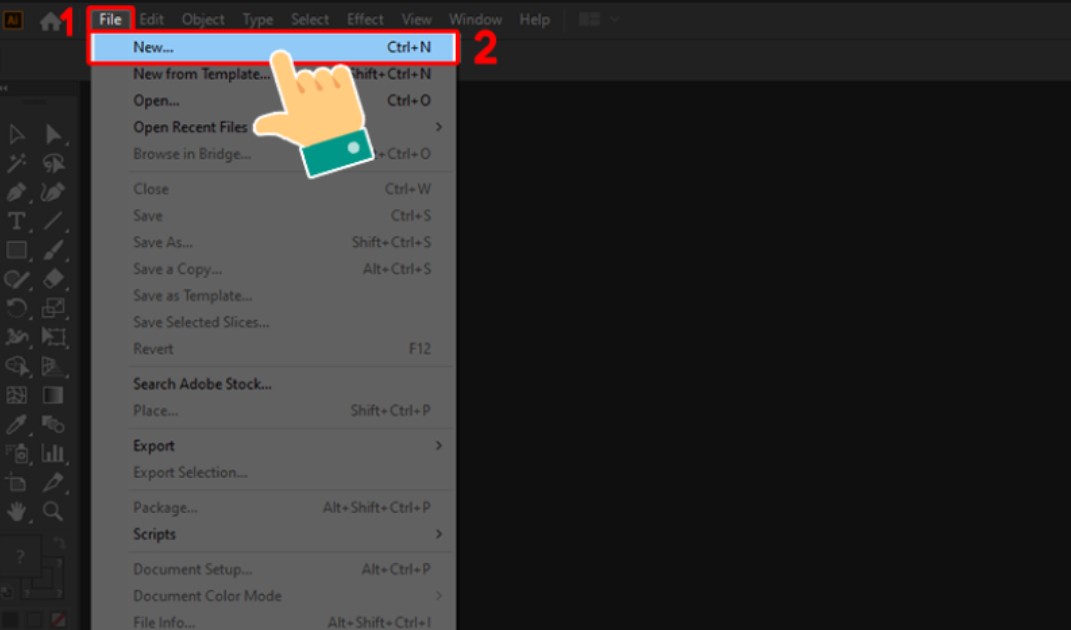Activate the Eyedropper tool
This screenshot has width=1071, height=630.
pyautogui.click(x=17, y=425)
